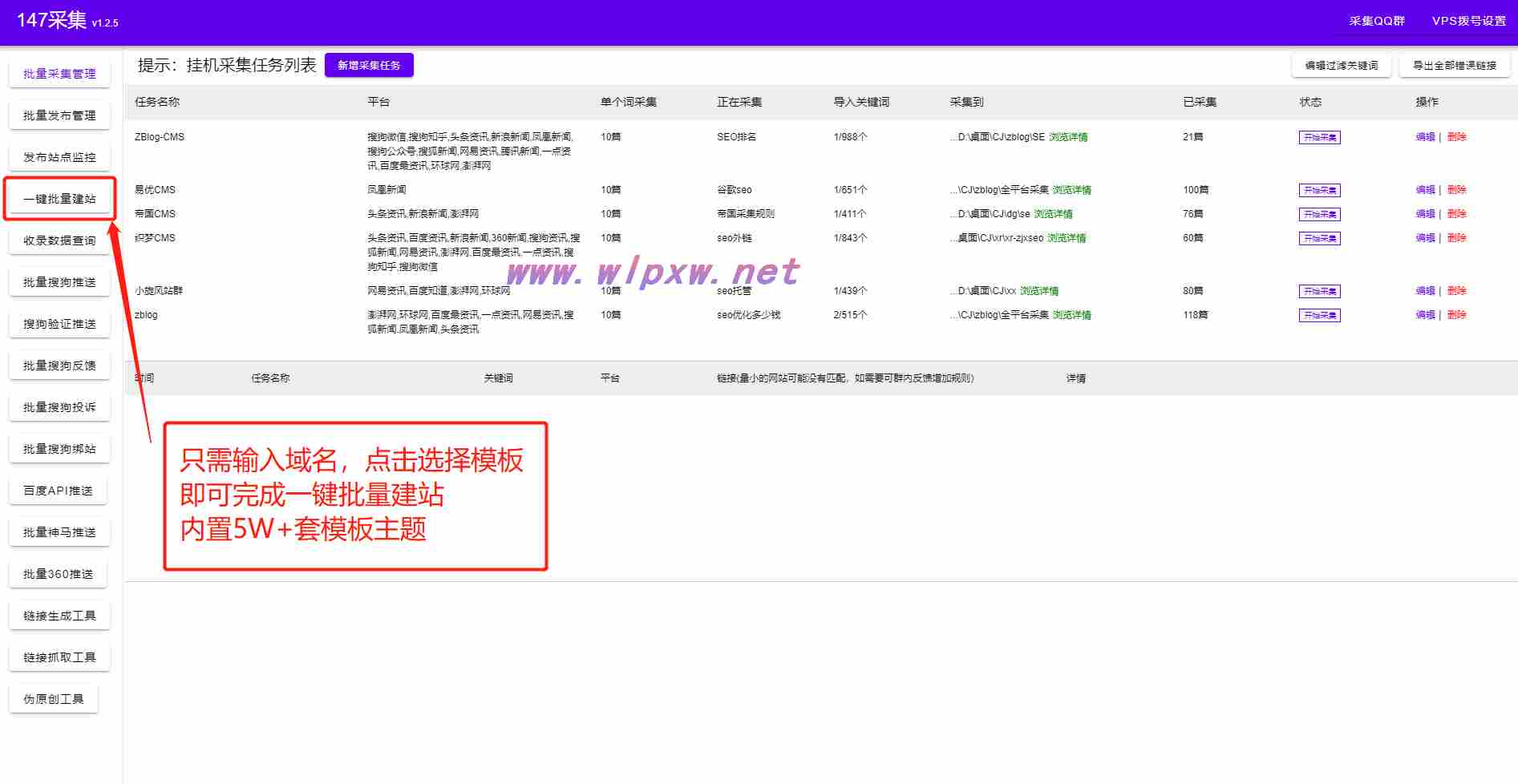This screenshot has height=784, width=1518.
Task: Open 浏览详情 for 帝国CMS row
Action: pos(1053,214)
